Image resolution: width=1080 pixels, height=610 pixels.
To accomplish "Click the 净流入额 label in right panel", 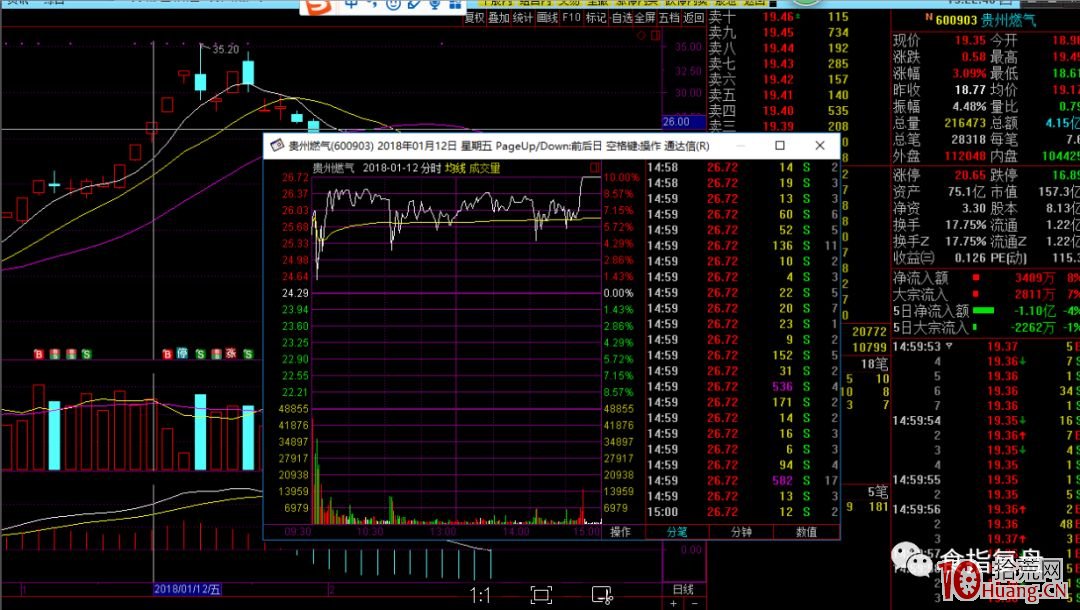I will point(921,278).
